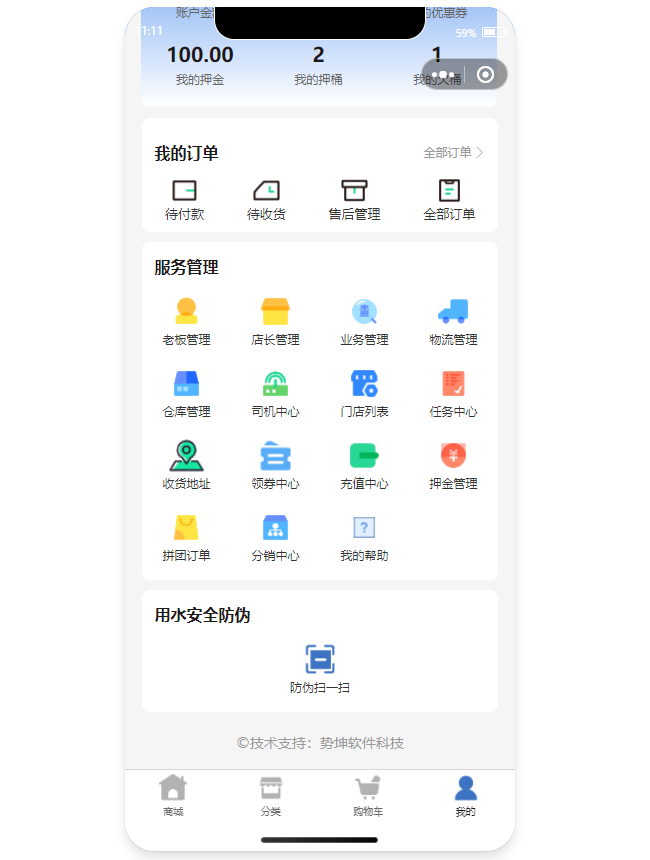Open 门店列表 store list icon

click(x=364, y=383)
